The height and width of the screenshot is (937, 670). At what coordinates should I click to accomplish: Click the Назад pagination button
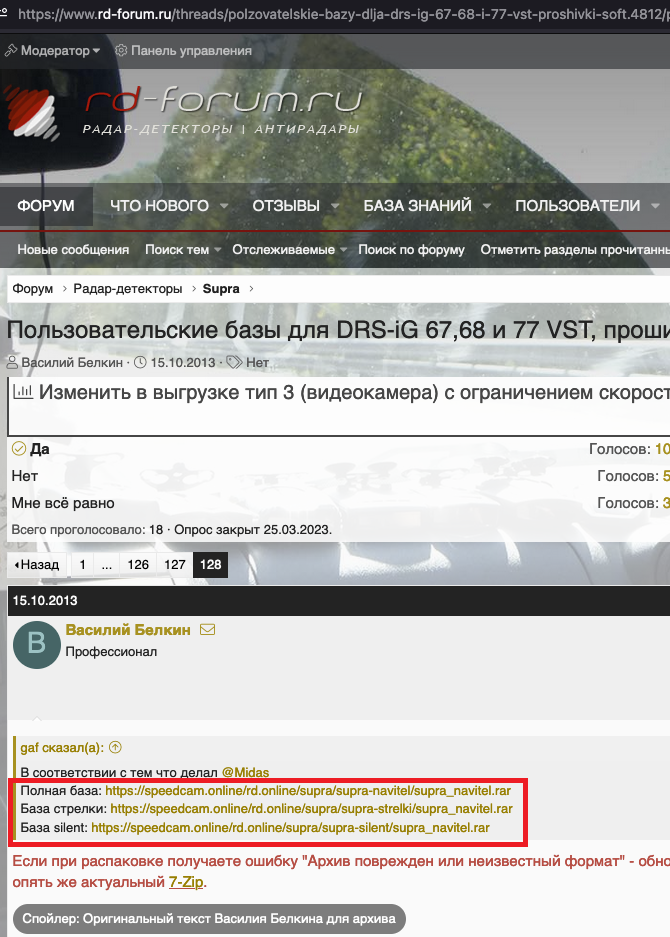[x=36, y=565]
